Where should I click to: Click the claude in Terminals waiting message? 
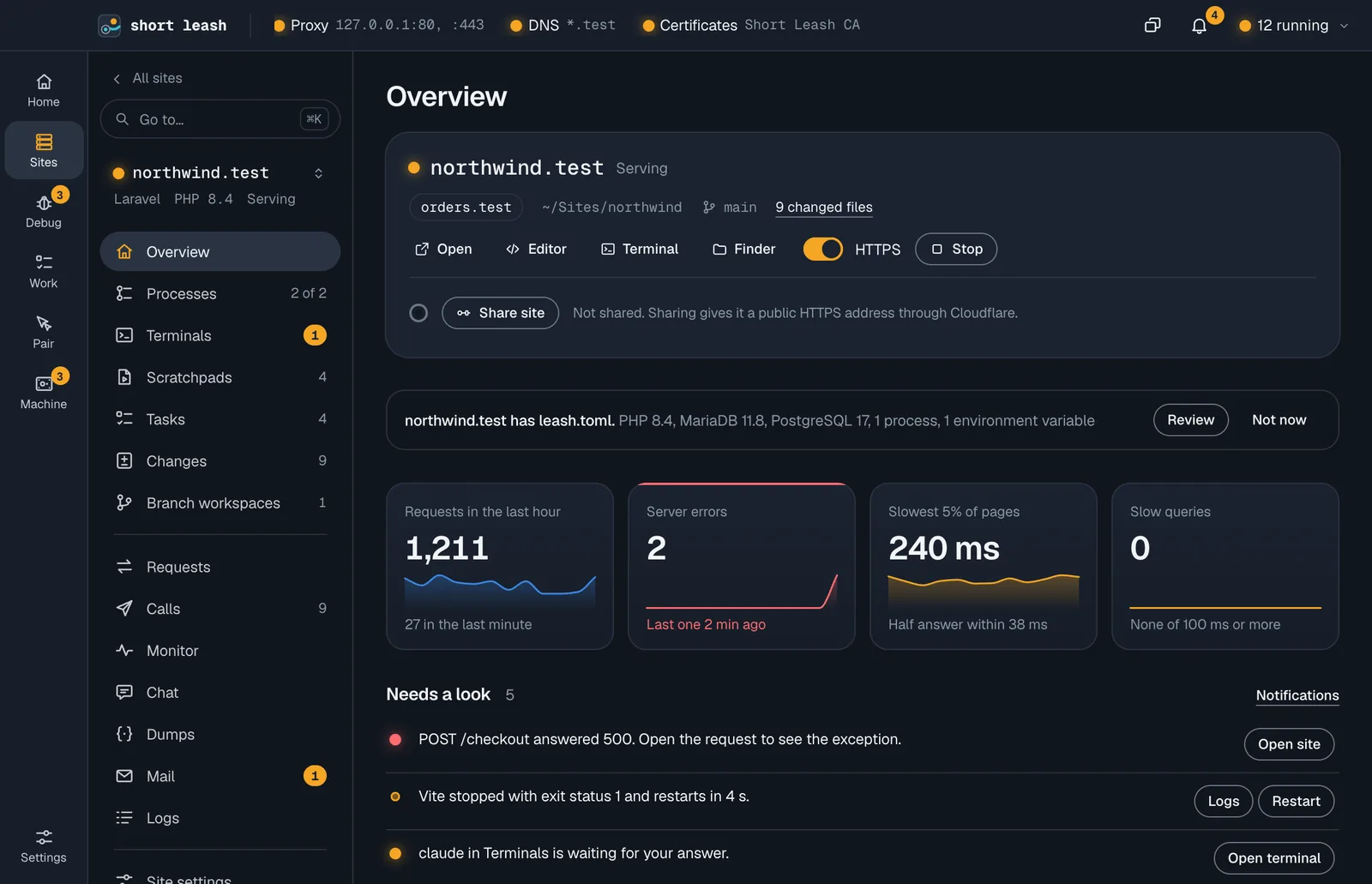pyautogui.click(x=574, y=853)
